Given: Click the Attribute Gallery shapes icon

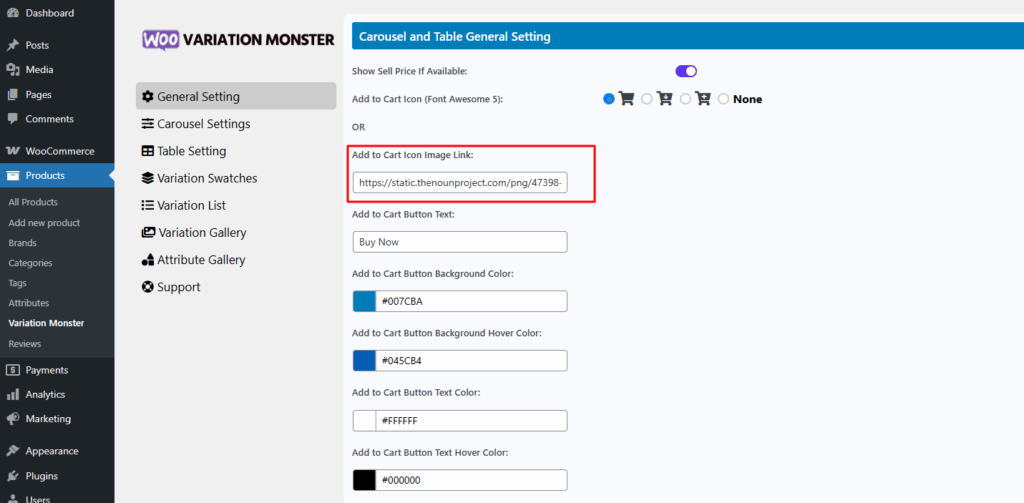Looking at the screenshot, I should point(148,260).
